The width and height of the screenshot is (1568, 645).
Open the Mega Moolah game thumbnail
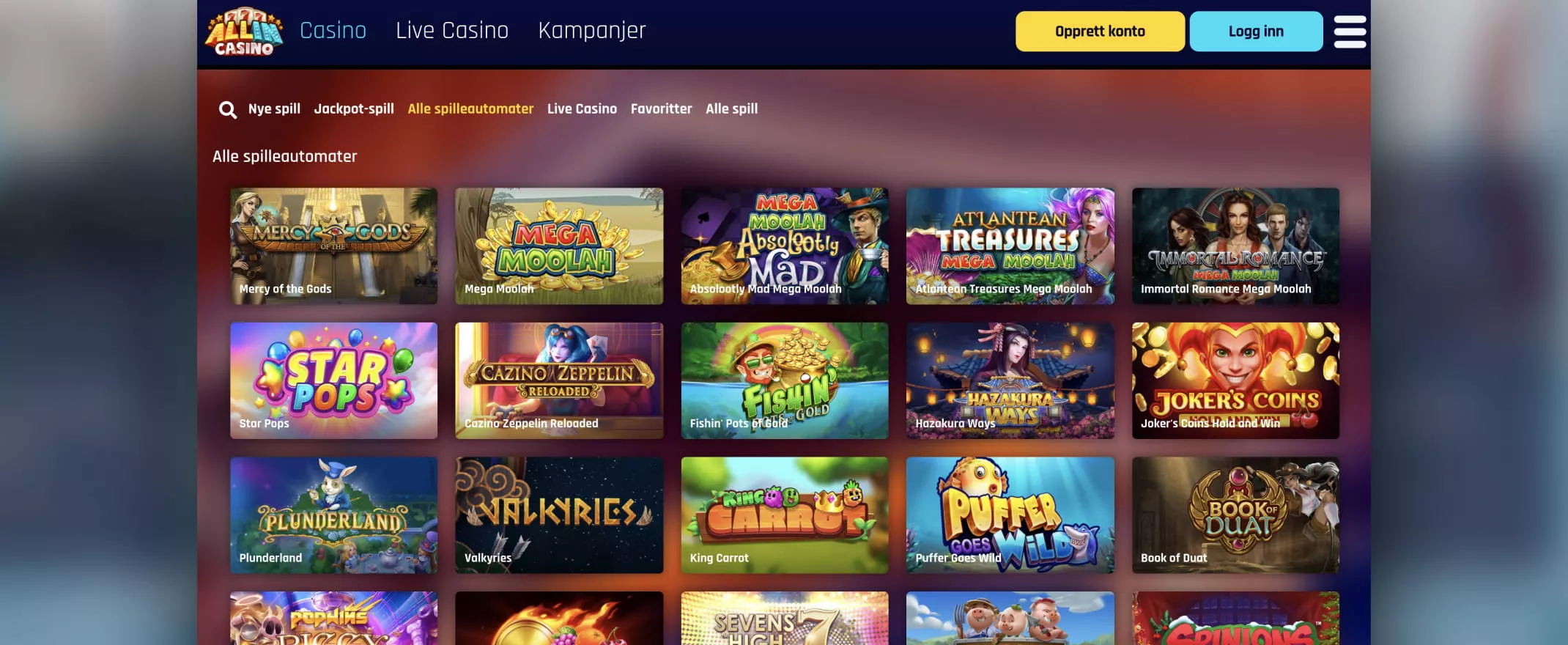coord(559,246)
